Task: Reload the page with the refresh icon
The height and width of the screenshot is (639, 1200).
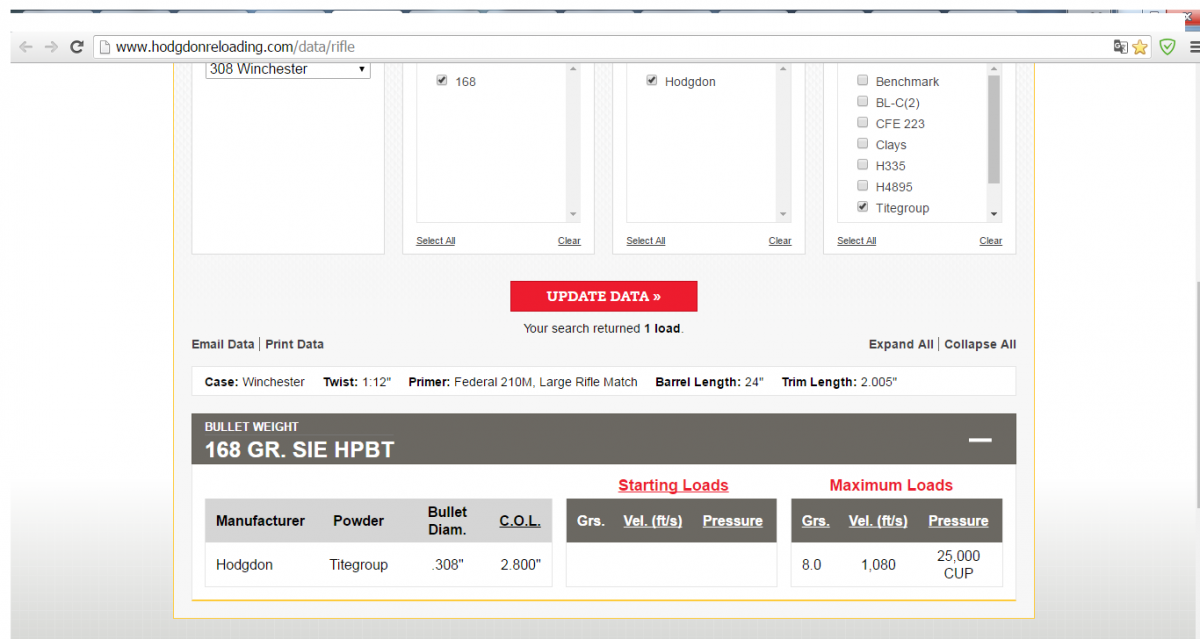Action: [x=77, y=47]
